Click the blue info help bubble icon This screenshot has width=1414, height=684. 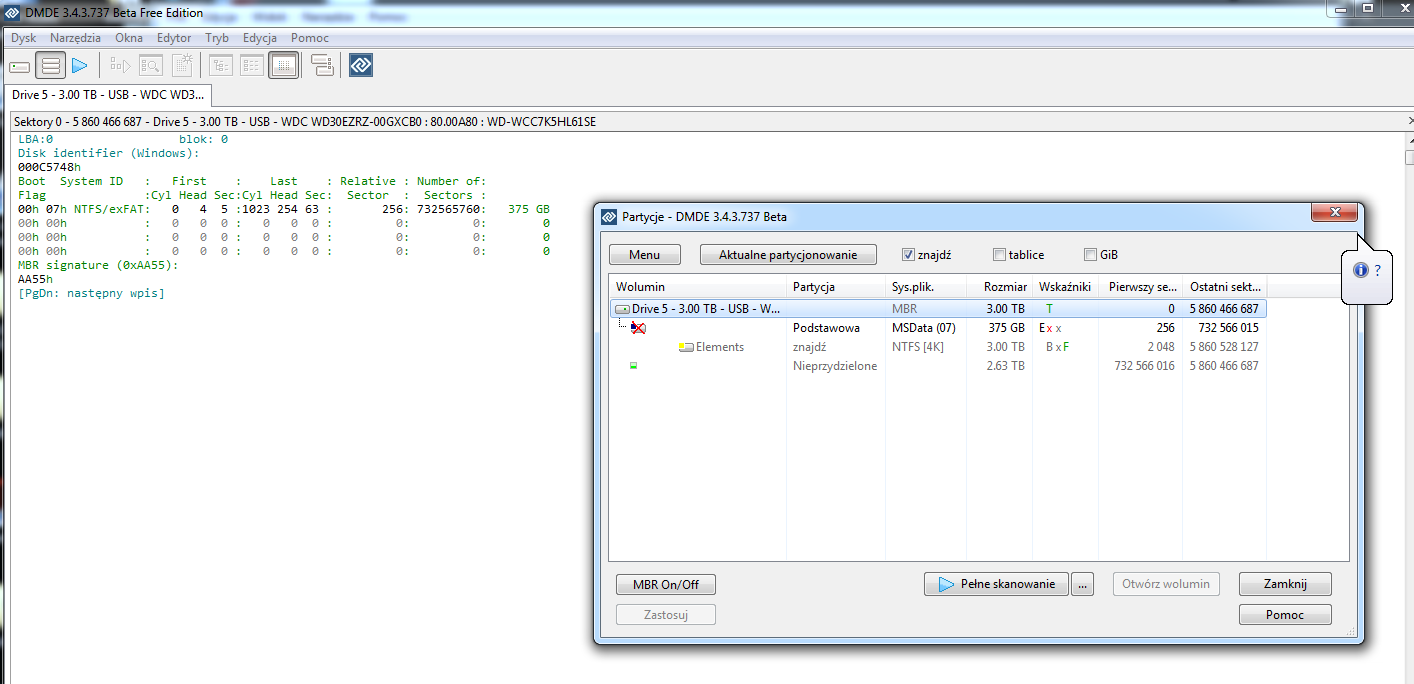click(1360, 270)
